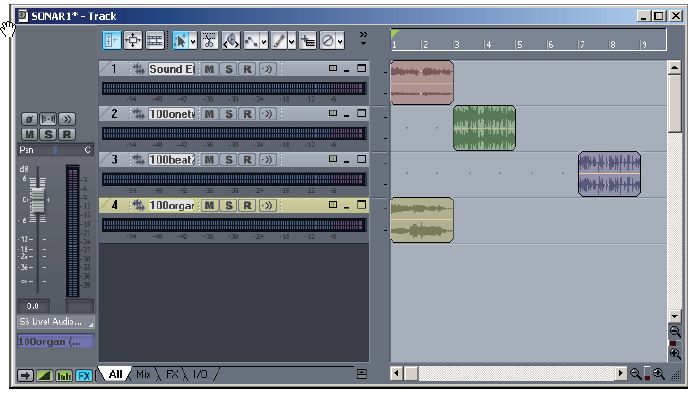Toggle the FX module button
This screenshot has height=401, width=698.
[84, 376]
